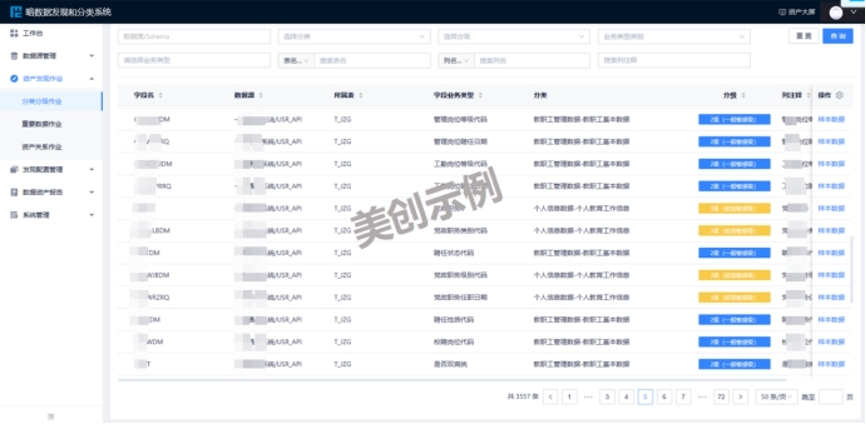This screenshot has width=866, height=424.
Task: Click the 资产大屏 screen icon in header
Action: click(x=781, y=12)
